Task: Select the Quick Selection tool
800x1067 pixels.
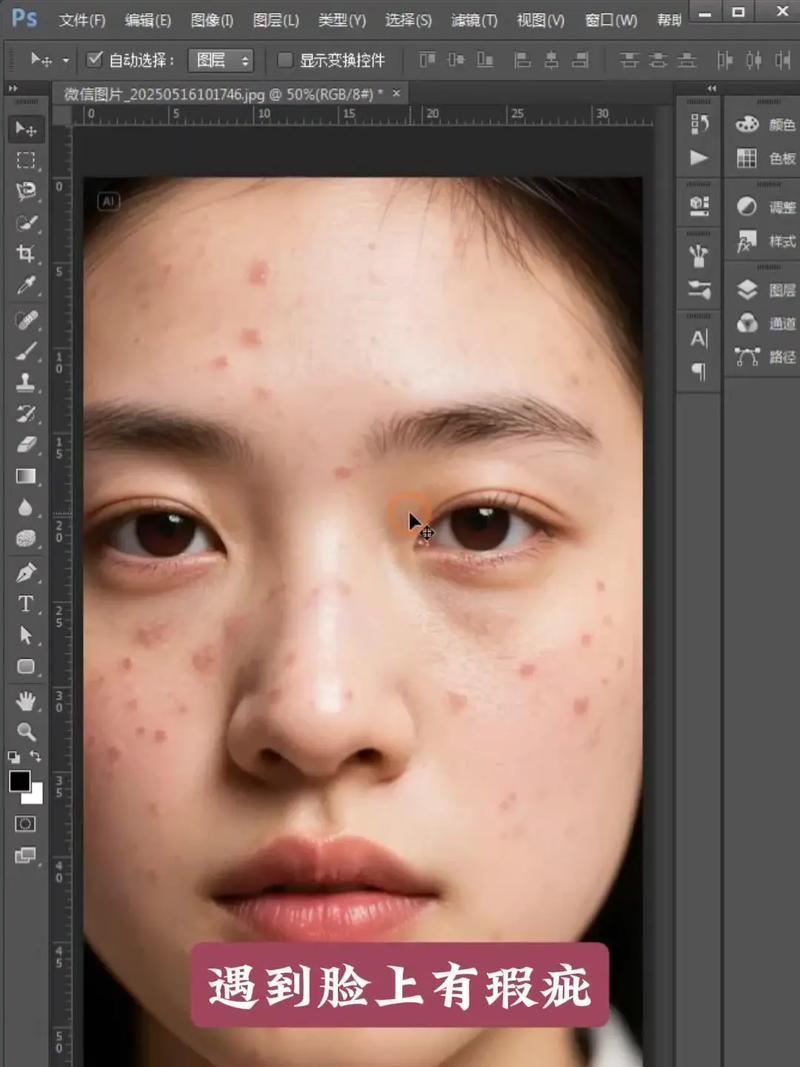Action: tap(26, 223)
